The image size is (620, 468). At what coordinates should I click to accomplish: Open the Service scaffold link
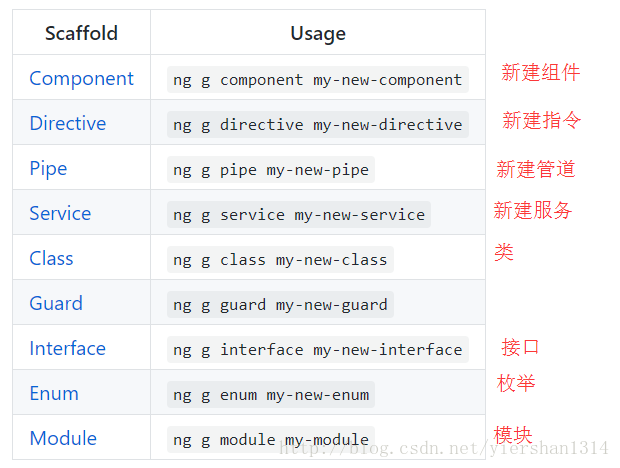60,213
